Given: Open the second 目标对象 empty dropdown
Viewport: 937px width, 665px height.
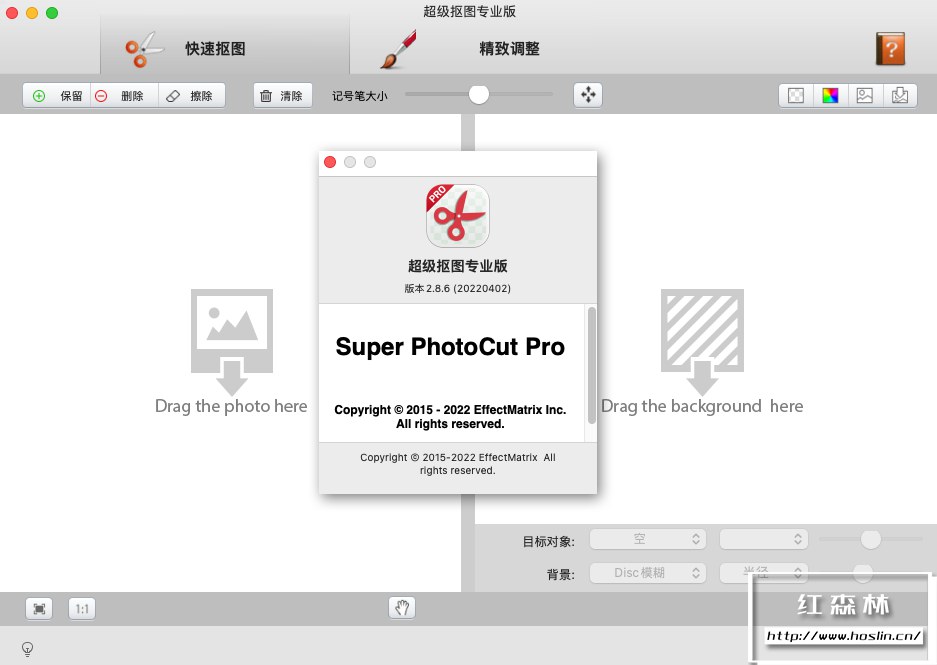Looking at the screenshot, I should pos(764,539).
